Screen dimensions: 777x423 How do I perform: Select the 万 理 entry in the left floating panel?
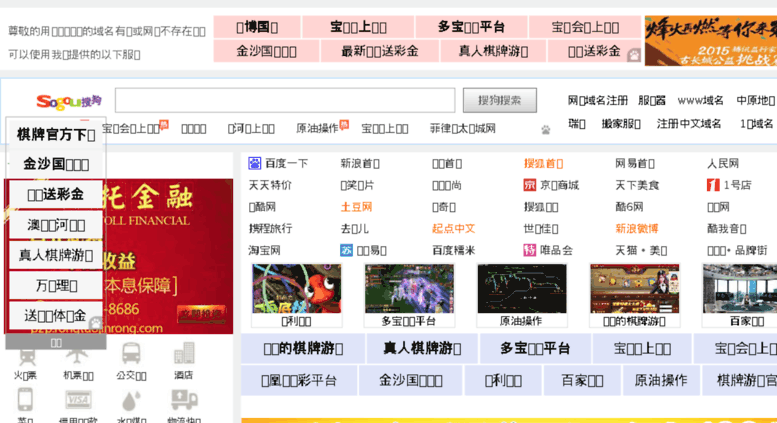click(x=56, y=285)
